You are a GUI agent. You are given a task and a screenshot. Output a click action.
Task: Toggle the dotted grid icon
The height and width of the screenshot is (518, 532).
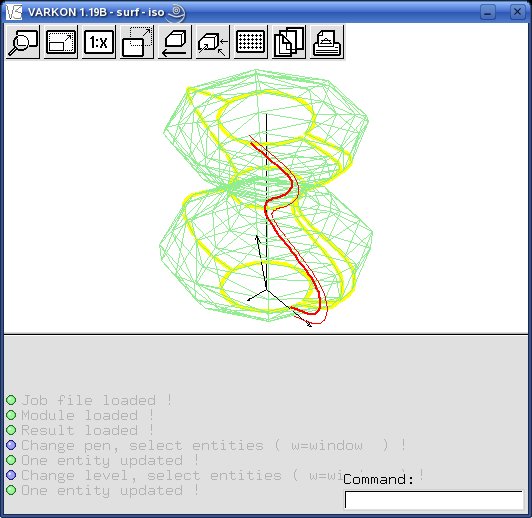tap(251, 42)
